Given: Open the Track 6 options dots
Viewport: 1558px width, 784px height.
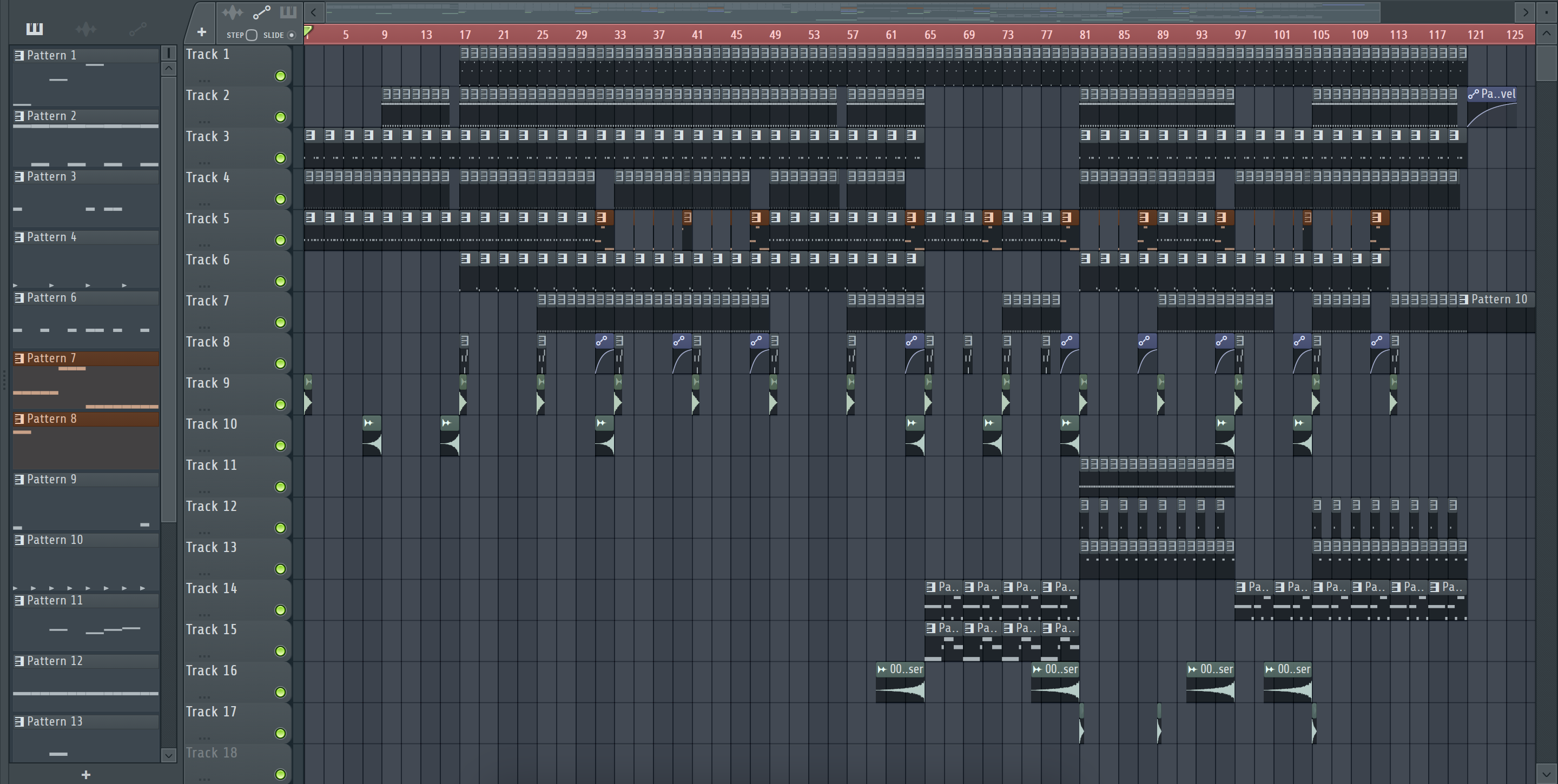Looking at the screenshot, I should [x=204, y=286].
